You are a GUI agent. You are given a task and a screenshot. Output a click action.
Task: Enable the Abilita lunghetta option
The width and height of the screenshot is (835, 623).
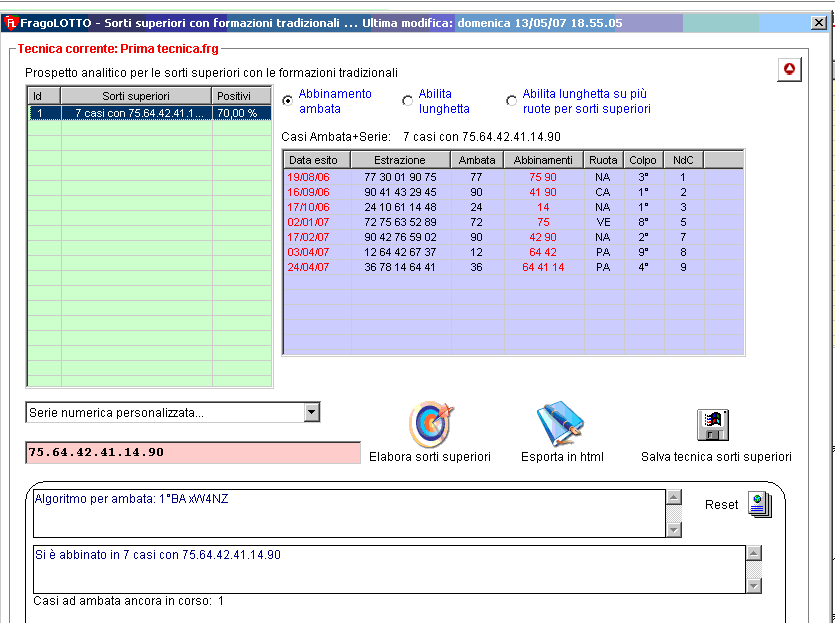407,101
